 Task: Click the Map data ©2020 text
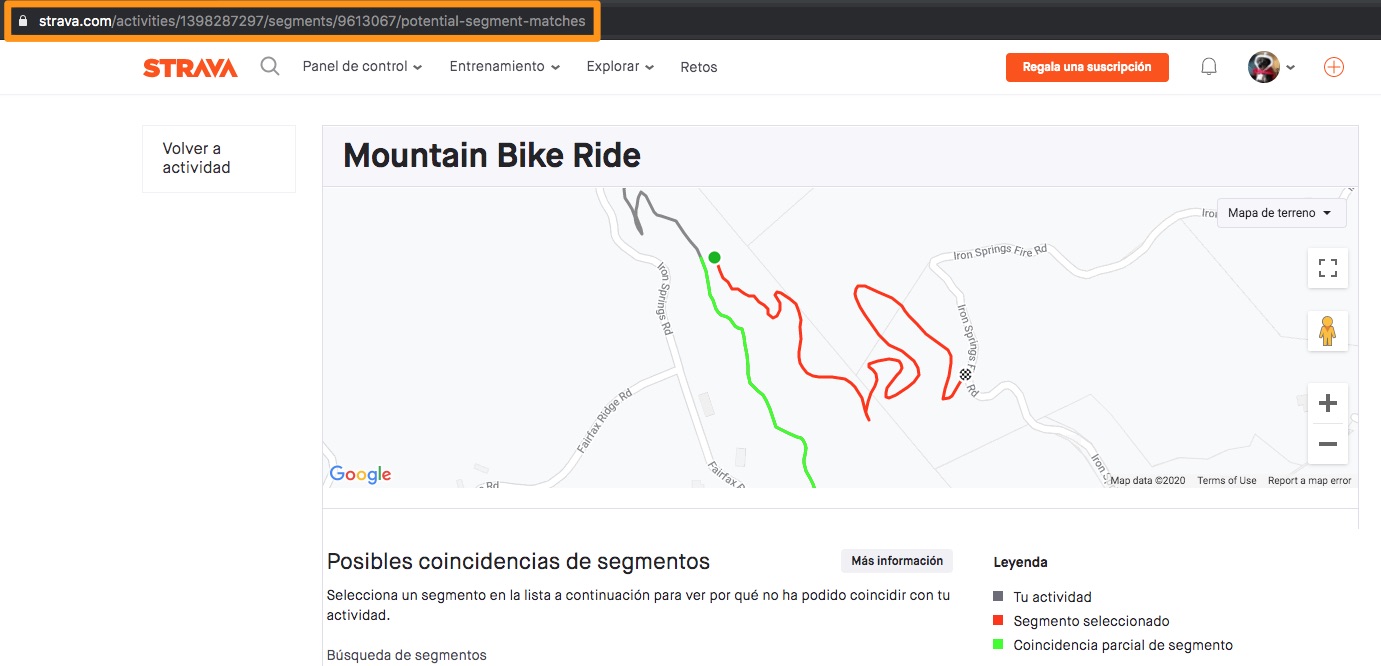pos(1148,481)
